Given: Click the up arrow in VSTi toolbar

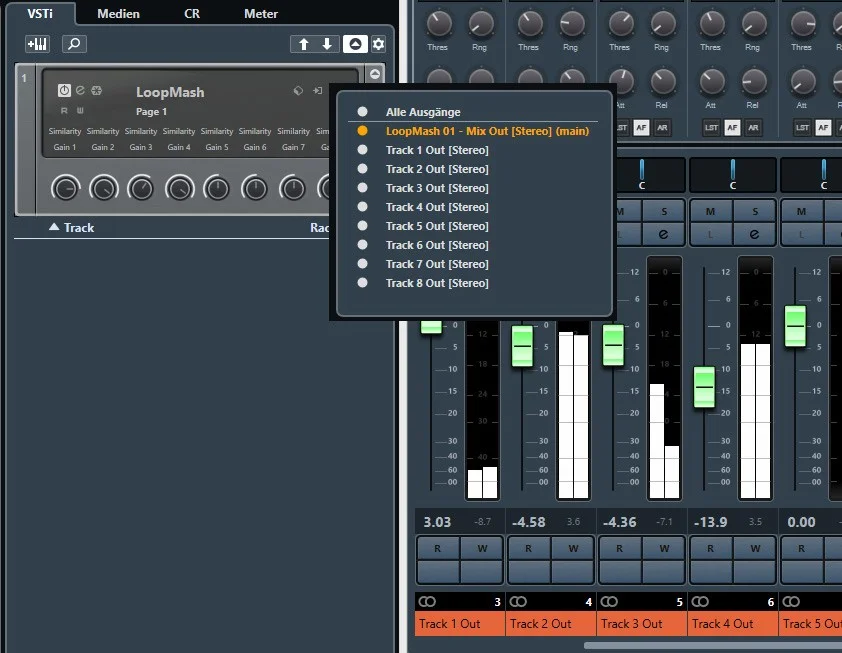Looking at the screenshot, I should pos(303,44).
